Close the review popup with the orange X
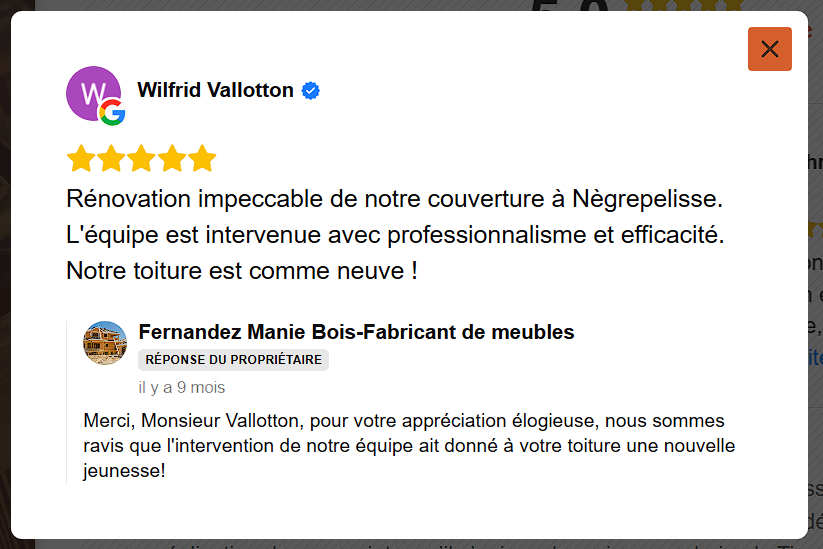This screenshot has height=549, width=823. point(769,49)
